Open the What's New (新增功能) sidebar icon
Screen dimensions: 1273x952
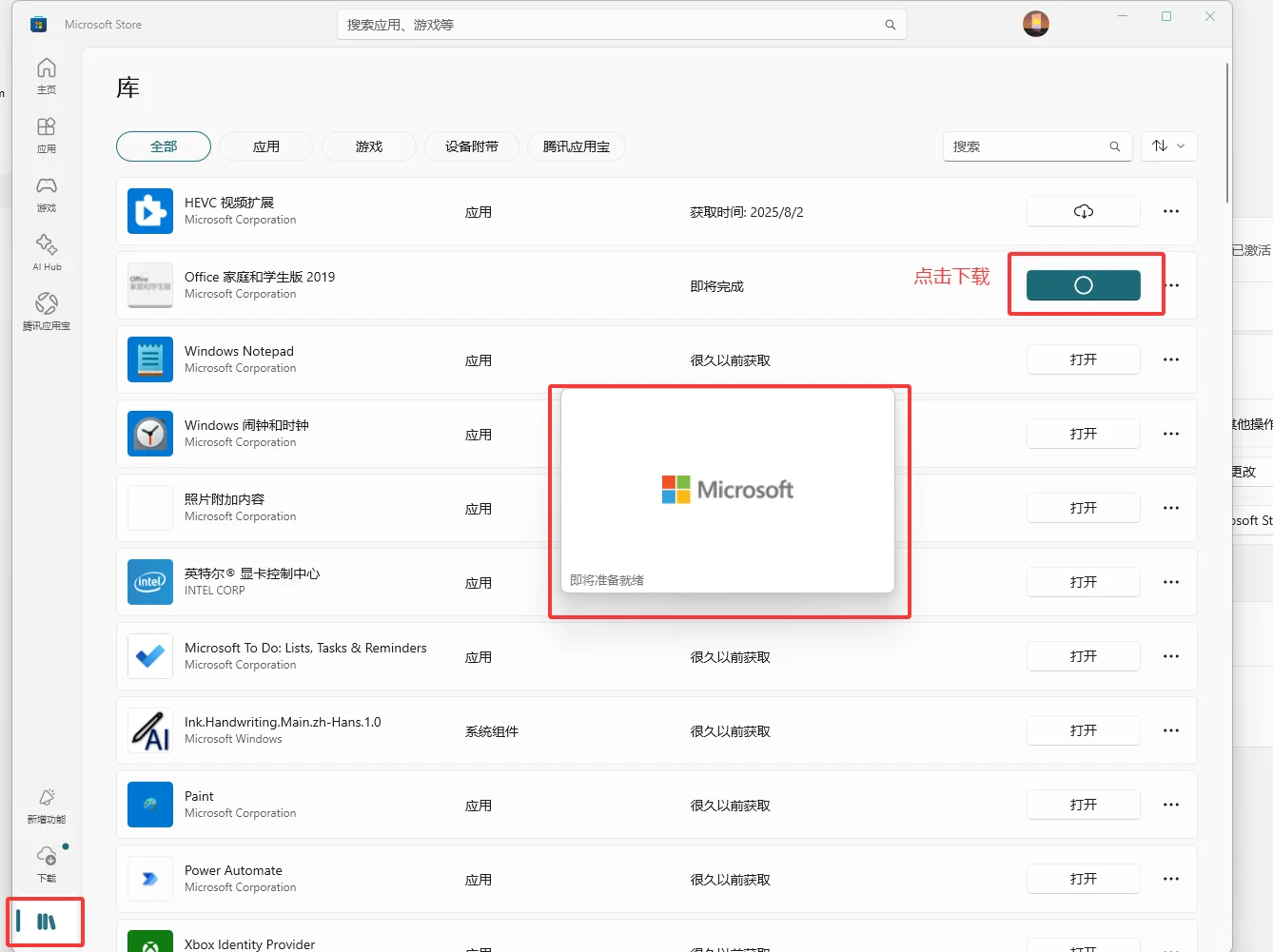click(x=47, y=806)
